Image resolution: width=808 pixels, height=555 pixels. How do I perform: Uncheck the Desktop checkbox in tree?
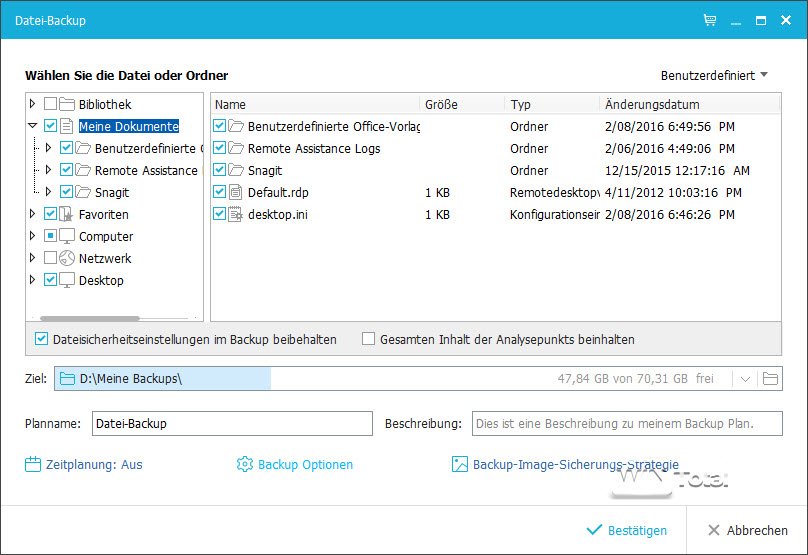click(50, 280)
